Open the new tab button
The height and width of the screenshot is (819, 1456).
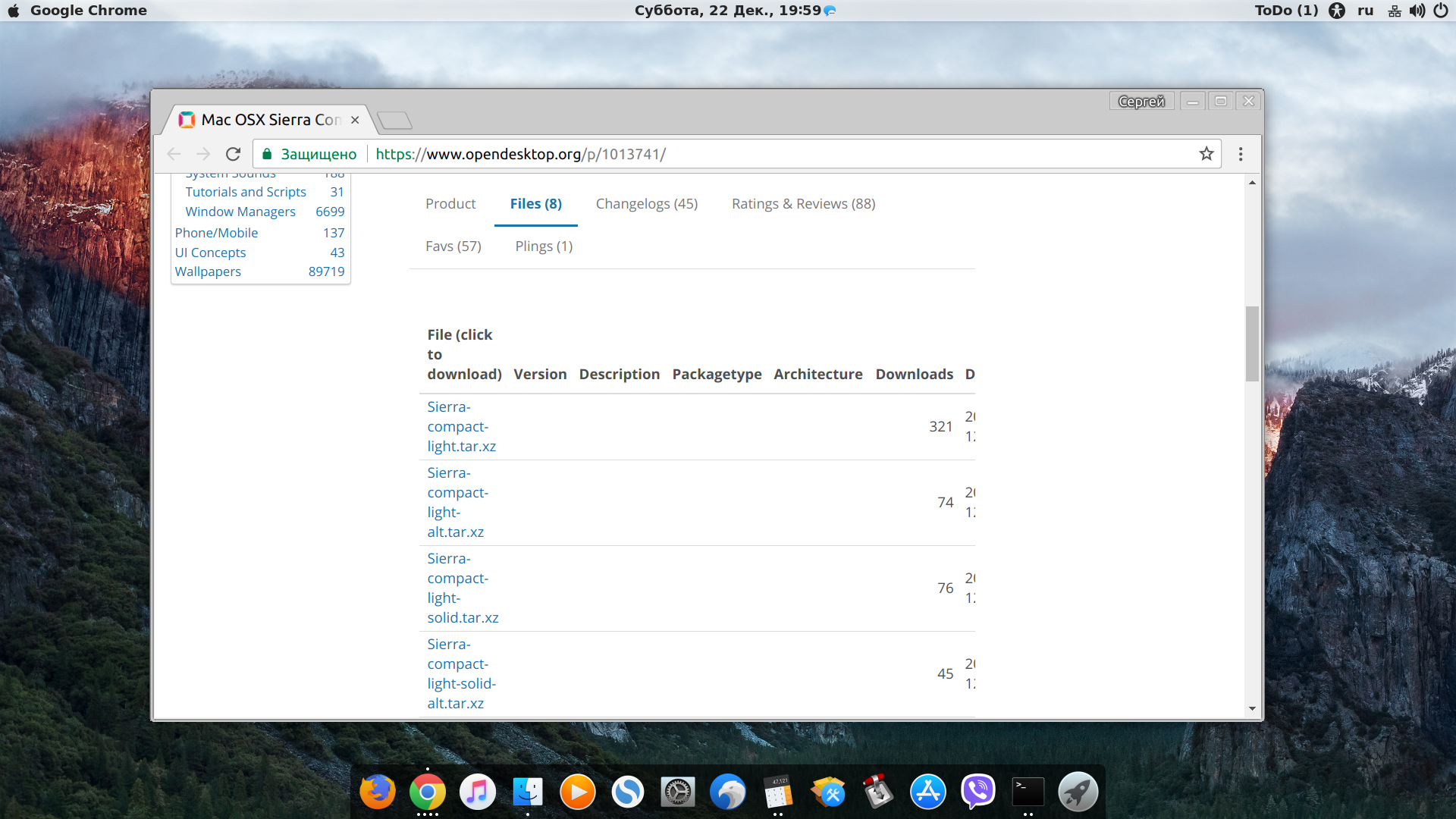[x=394, y=120]
